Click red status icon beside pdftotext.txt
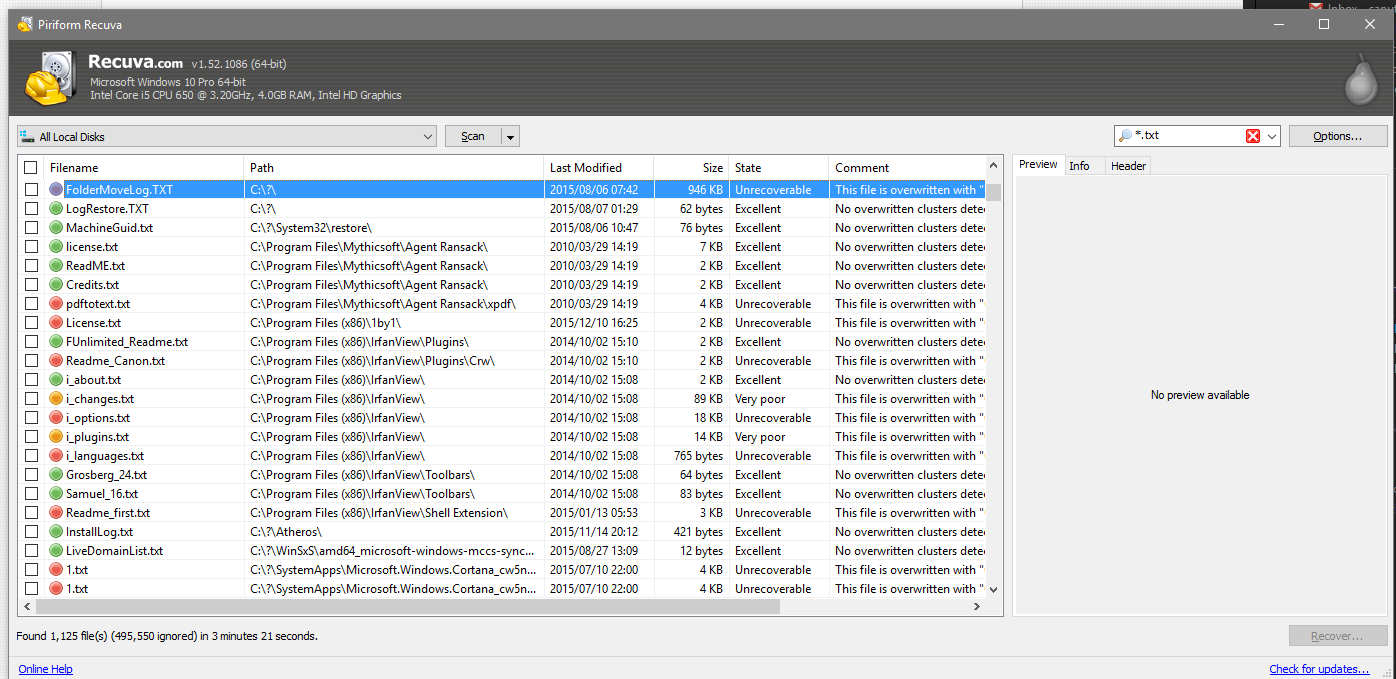The width and height of the screenshot is (1396, 679). point(57,304)
